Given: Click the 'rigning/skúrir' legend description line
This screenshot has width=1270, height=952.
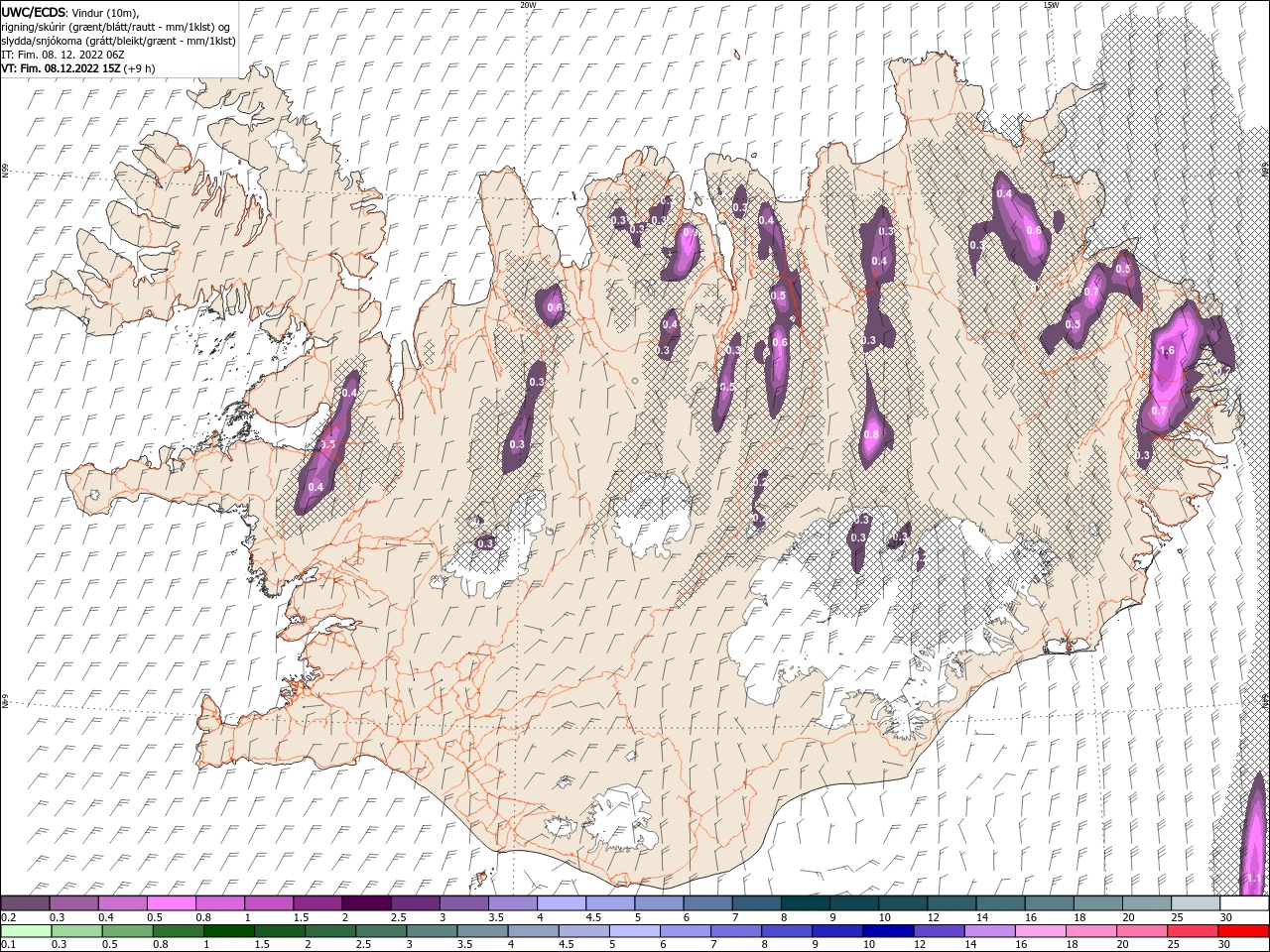Looking at the screenshot, I should [117, 27].
